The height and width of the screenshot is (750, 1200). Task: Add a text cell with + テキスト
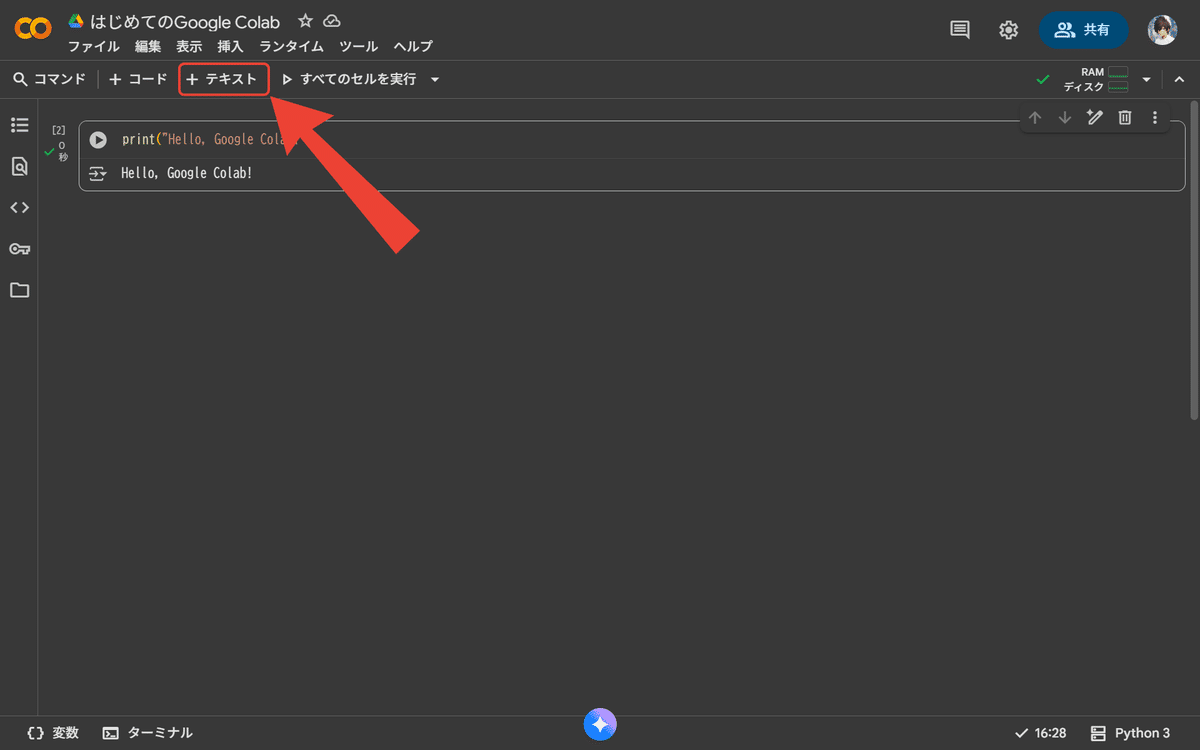pos(223,79)
